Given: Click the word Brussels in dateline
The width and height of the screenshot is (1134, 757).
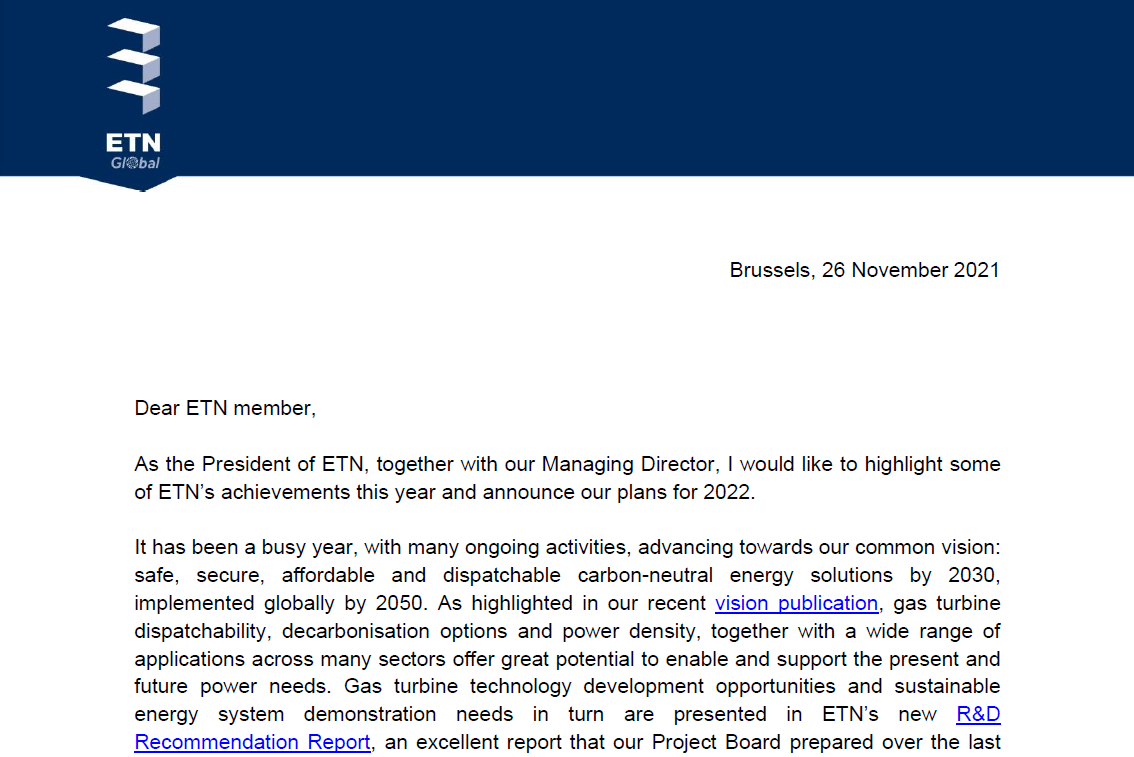Looking at the screenshot, I should [770, 270].
